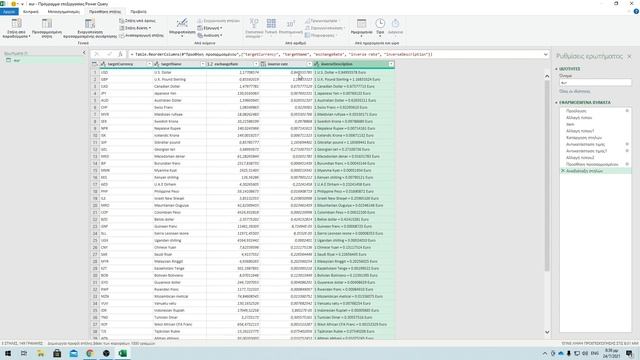Open inverseDescription column filter dropdown
The height and width of the screenshot is (360, 640).
click(391, 64)
